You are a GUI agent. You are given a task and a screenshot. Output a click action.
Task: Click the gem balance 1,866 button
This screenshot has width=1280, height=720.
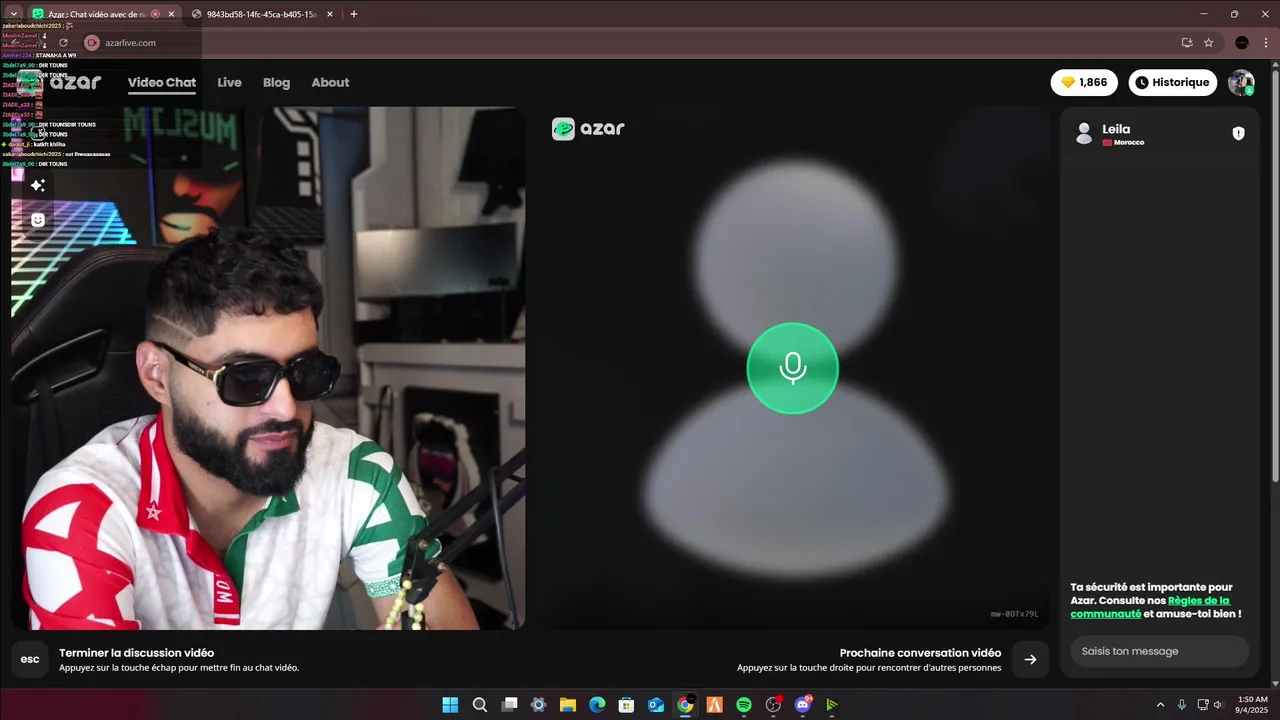coord(1084,82)
